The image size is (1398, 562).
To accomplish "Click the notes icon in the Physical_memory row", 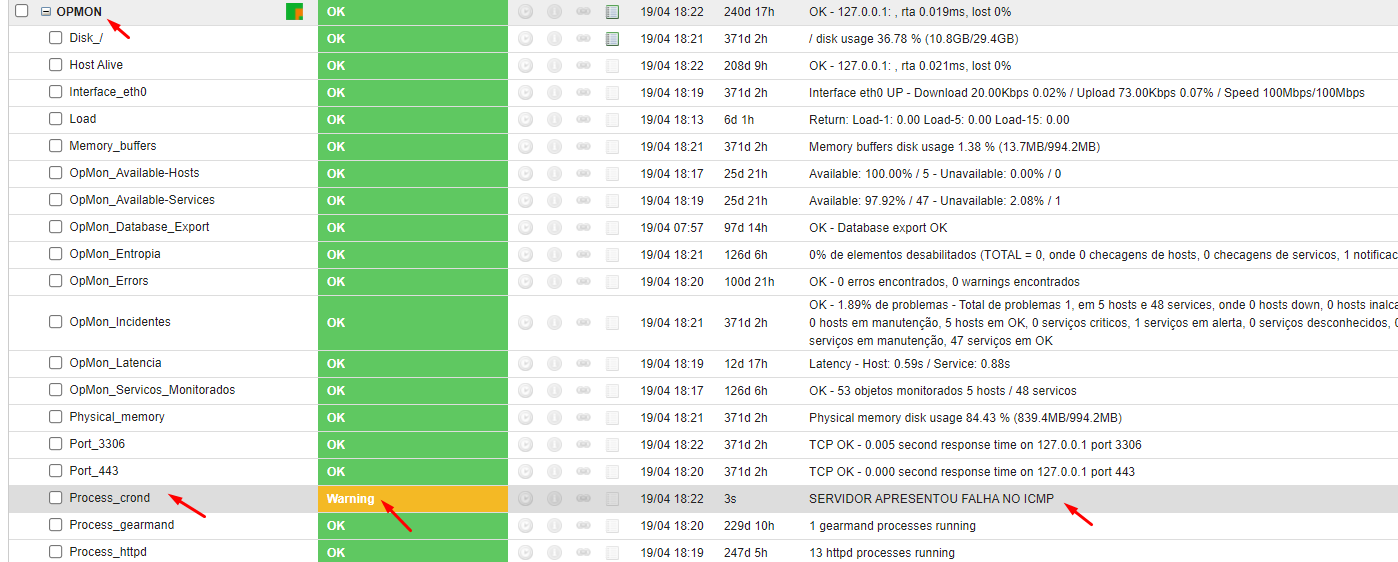I will click(x=613, y=417).
